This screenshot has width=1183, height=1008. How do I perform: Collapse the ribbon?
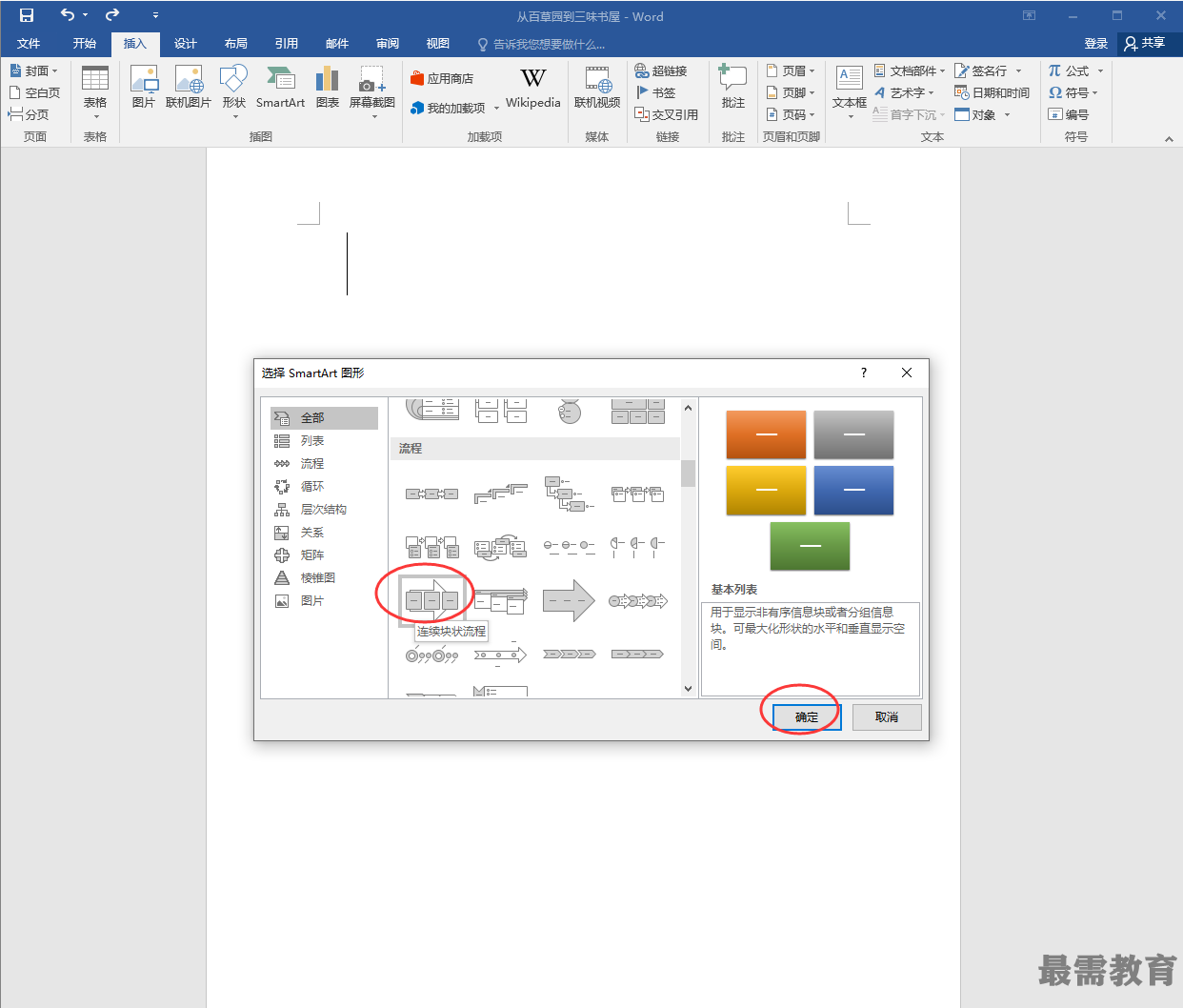(x=1169, y=139)
